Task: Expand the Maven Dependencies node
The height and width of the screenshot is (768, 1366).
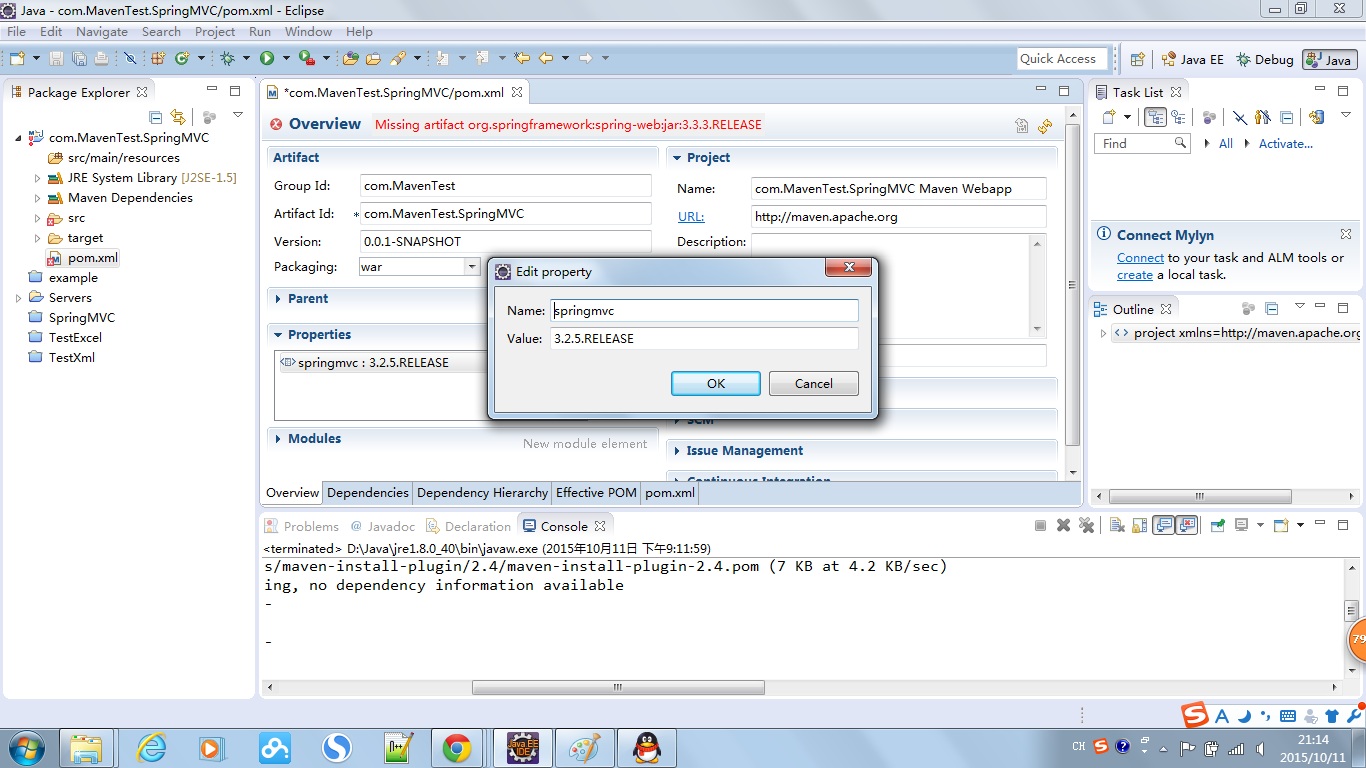Action: [38, 198]
